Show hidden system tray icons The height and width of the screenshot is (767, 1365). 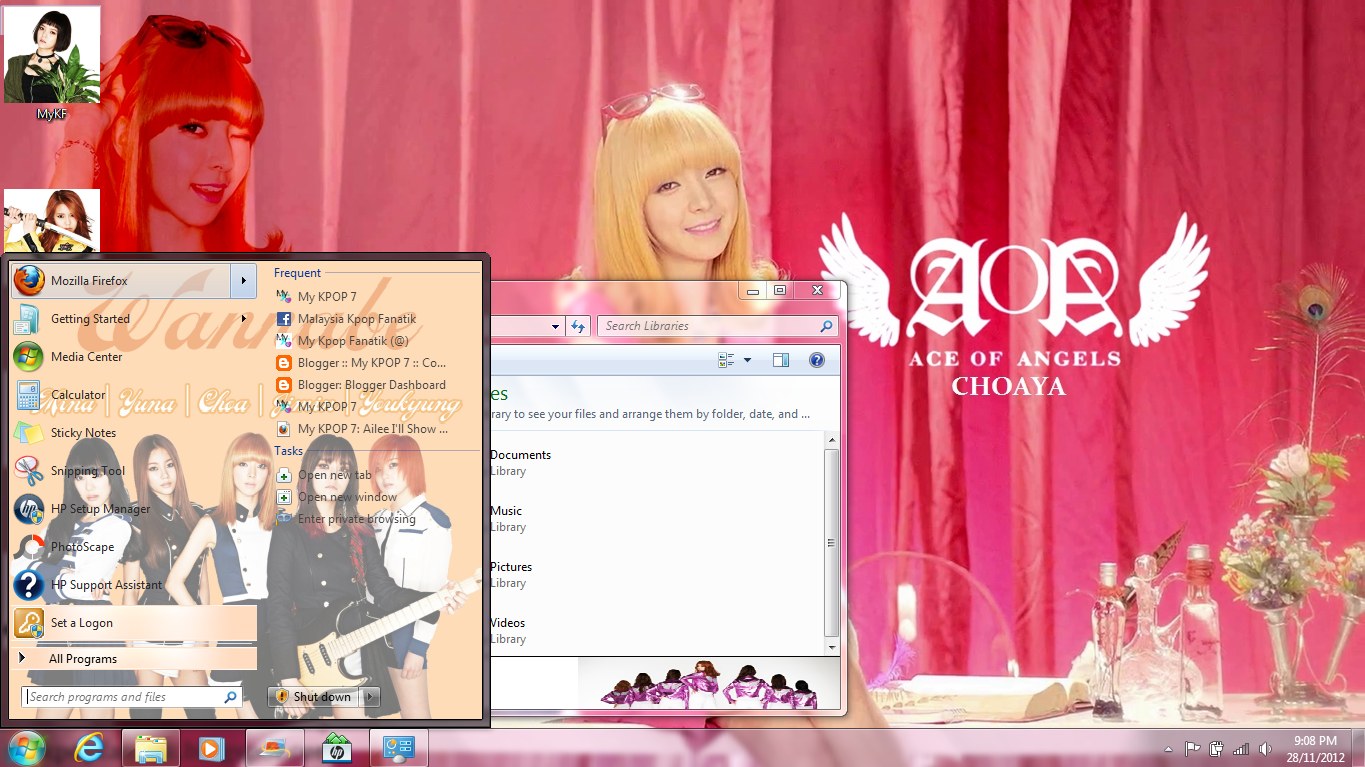point(1168,747)
